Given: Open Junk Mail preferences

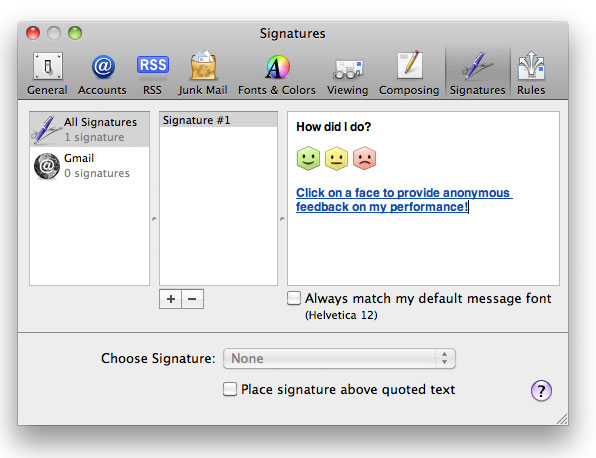Looking at the screenshot, I should (x=203, y=73).
